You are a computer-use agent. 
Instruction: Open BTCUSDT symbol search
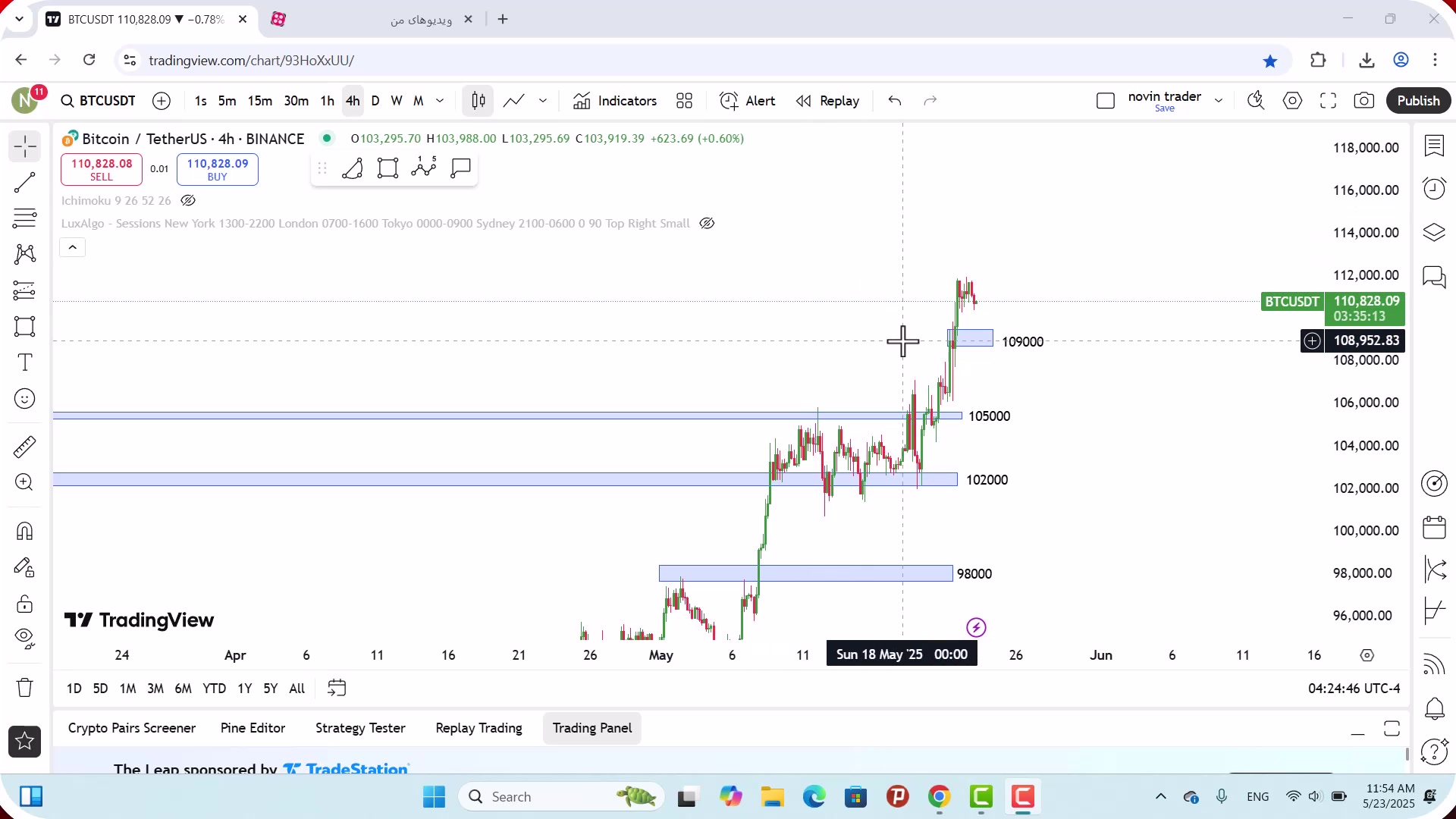[99, 101]
